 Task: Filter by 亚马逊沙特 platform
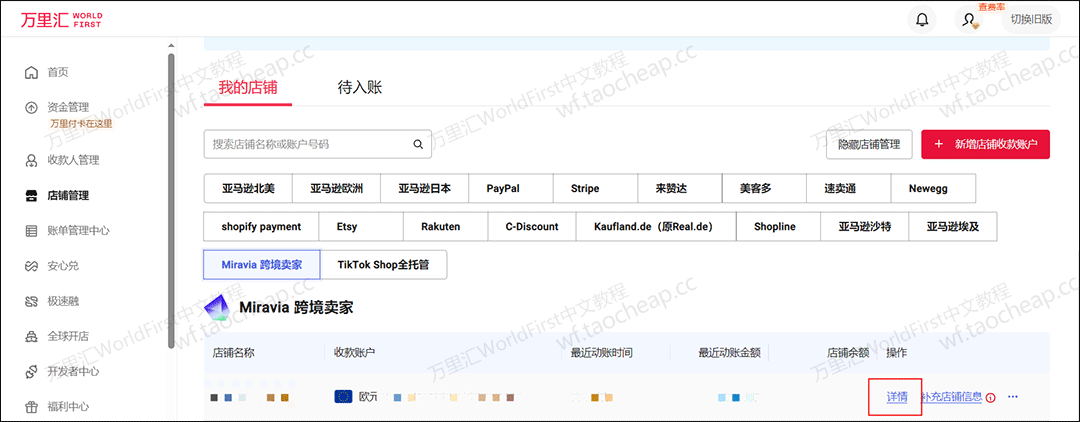(x=864, y=226)
